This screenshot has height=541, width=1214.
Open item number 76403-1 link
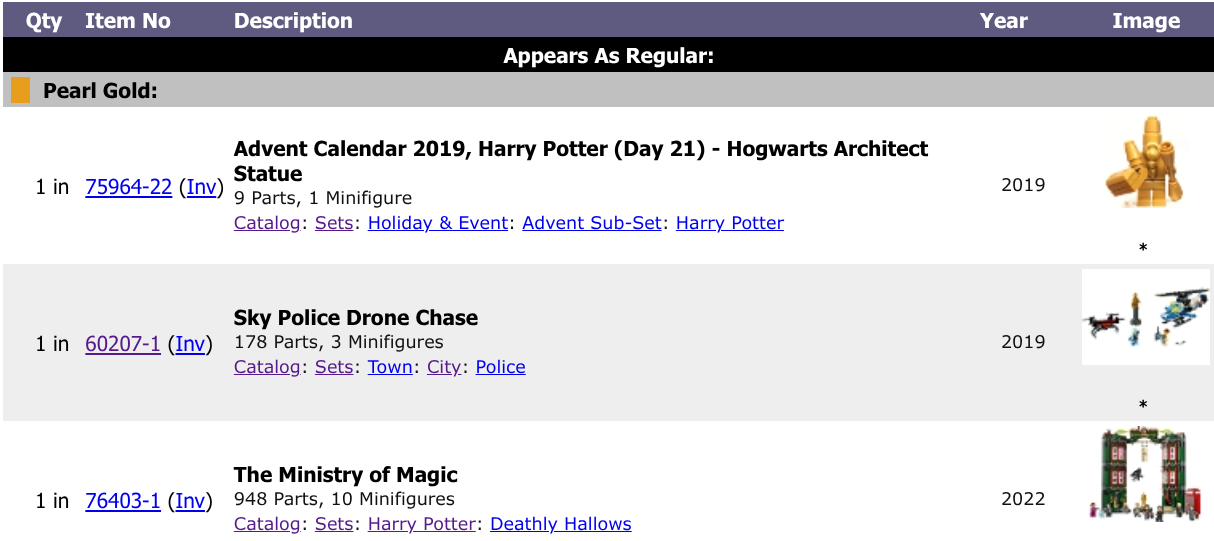click(123, 501)
